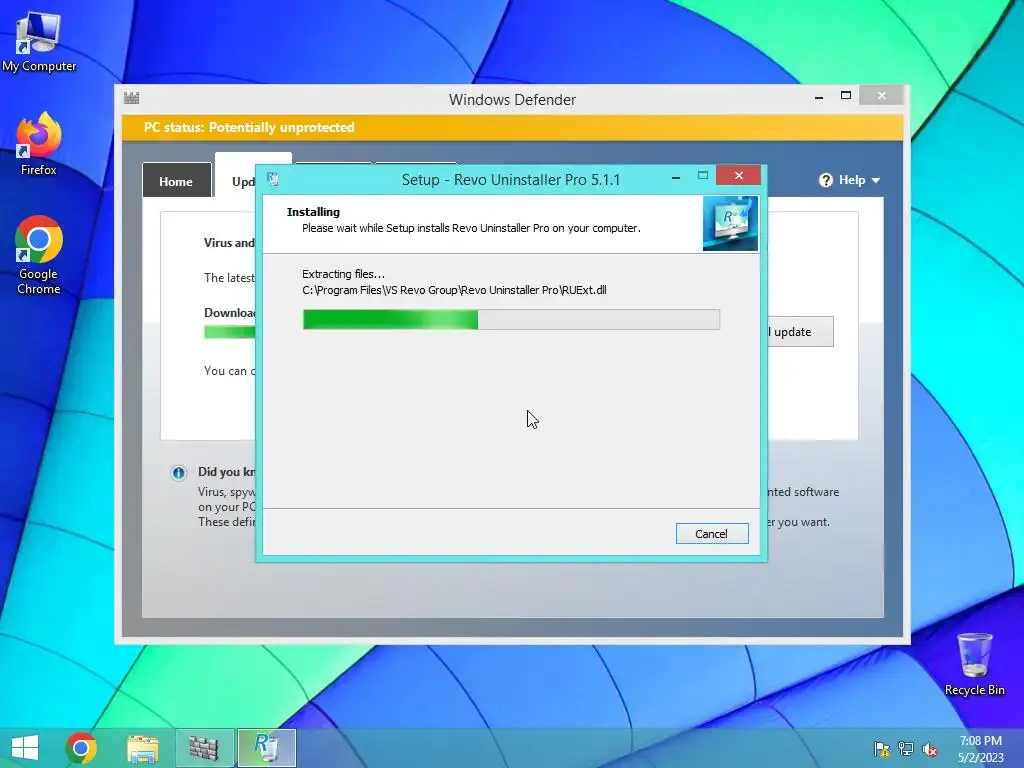Viewport: 1024px width, 768px height.
Task: Click the Action Center flag tray icon
Action: tap(882, 749)
